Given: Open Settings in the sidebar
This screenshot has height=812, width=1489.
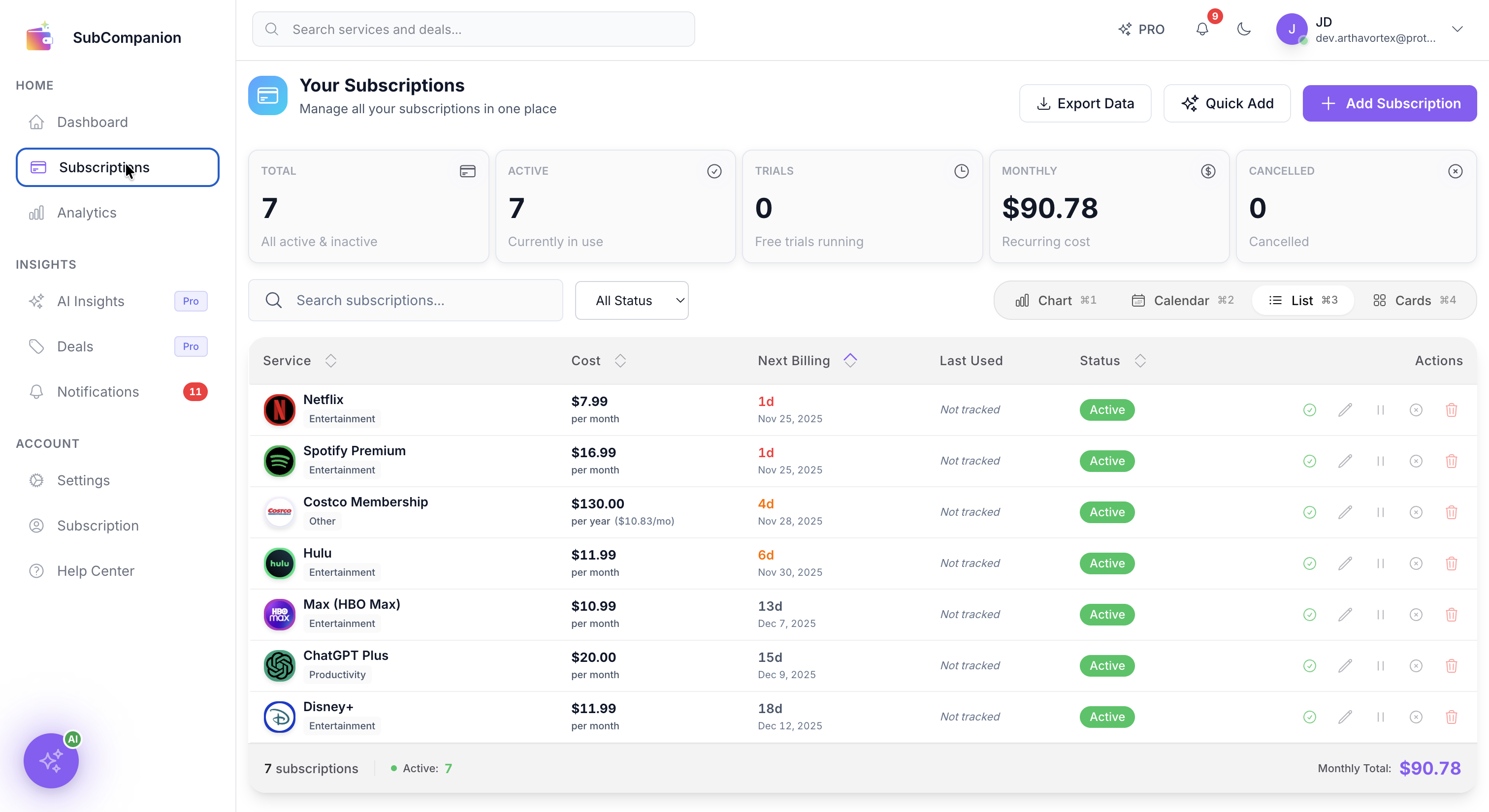Looking at the screenshot, I should coord(117,480).
